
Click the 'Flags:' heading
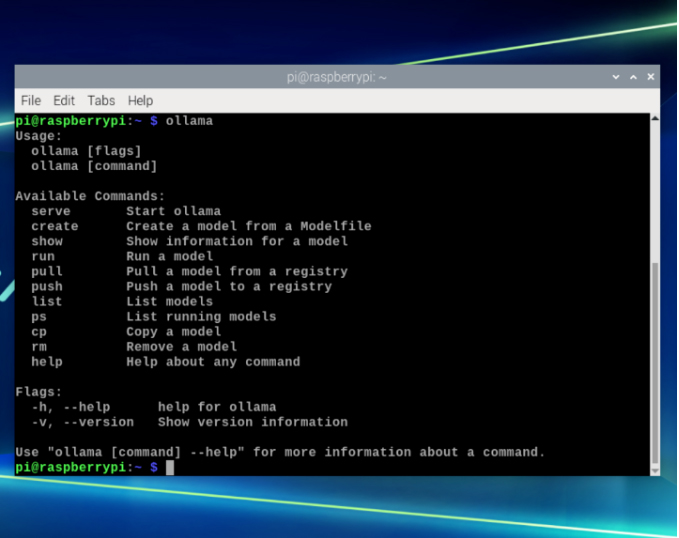click(39, 392)
